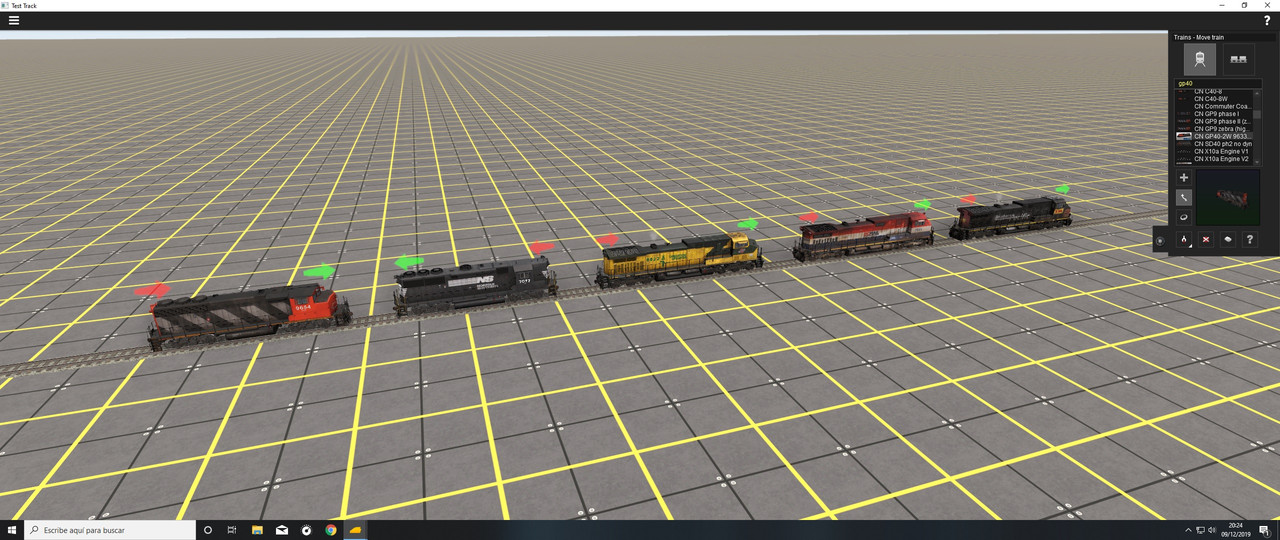
Task: Select CN C40-8W in the train list
Action: tap(1213, 99)
